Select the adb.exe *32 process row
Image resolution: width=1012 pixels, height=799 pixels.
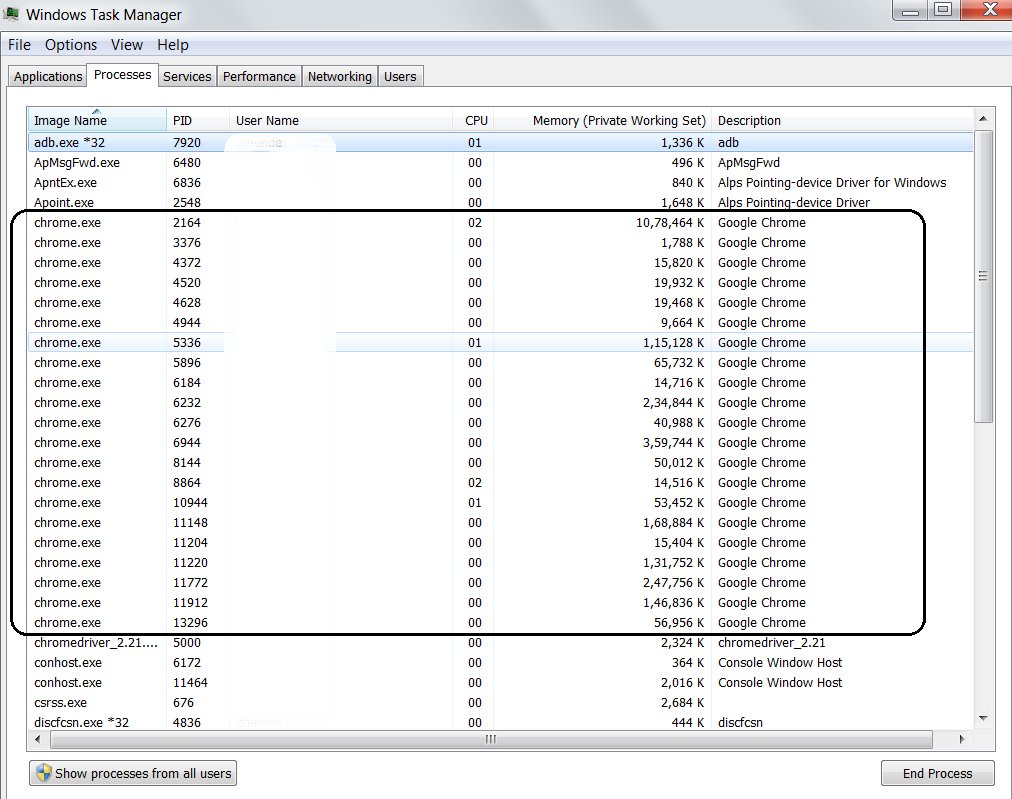[x=500, y=143]
